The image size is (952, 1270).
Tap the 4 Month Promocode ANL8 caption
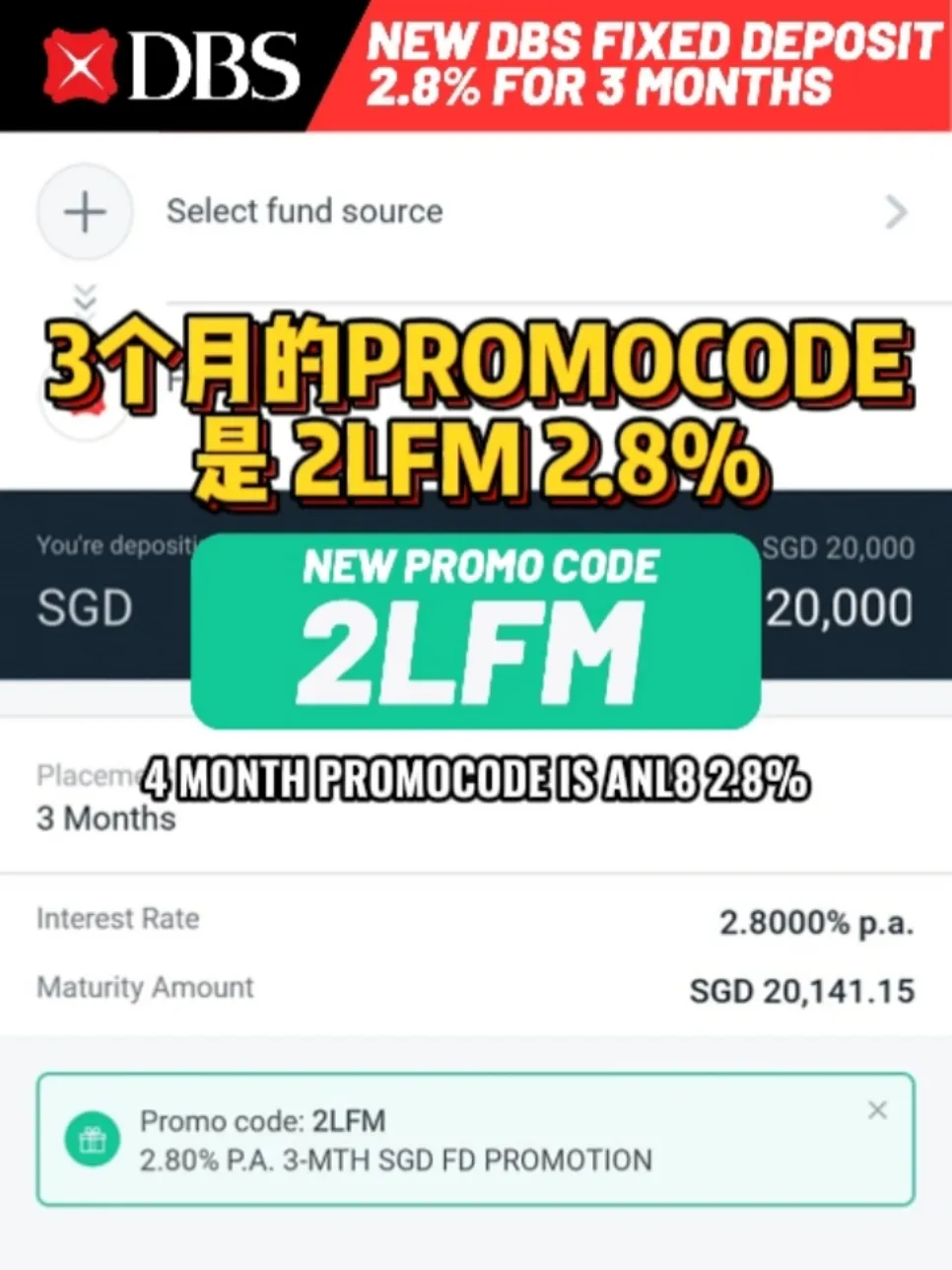coord(476,781)
